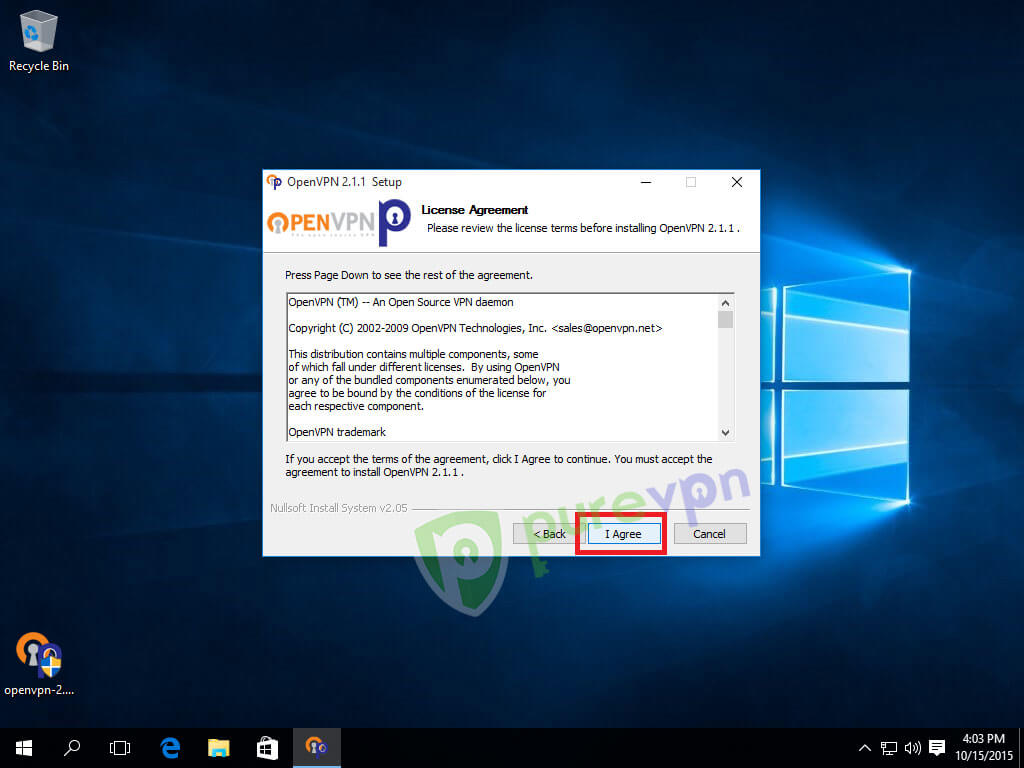Show hidden system tray icons
Image resolution: width=1024 pixels, height=768 pixels.
pos(864,748)
